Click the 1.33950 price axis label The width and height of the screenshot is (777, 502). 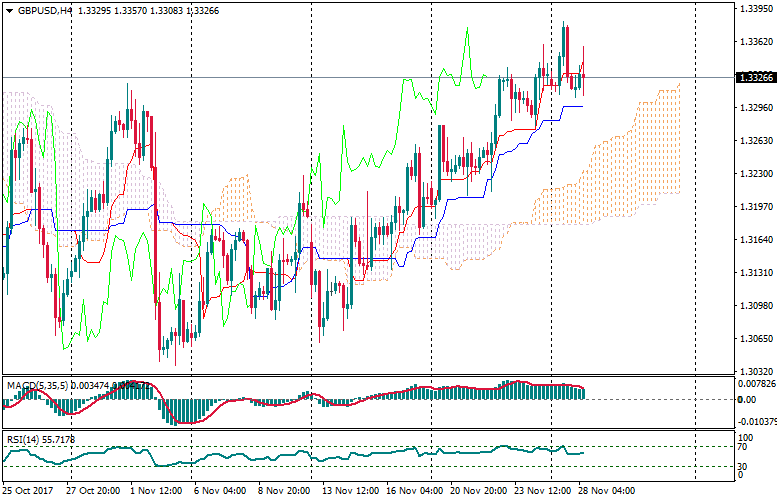pyautogui.click(x=754, y=9)
